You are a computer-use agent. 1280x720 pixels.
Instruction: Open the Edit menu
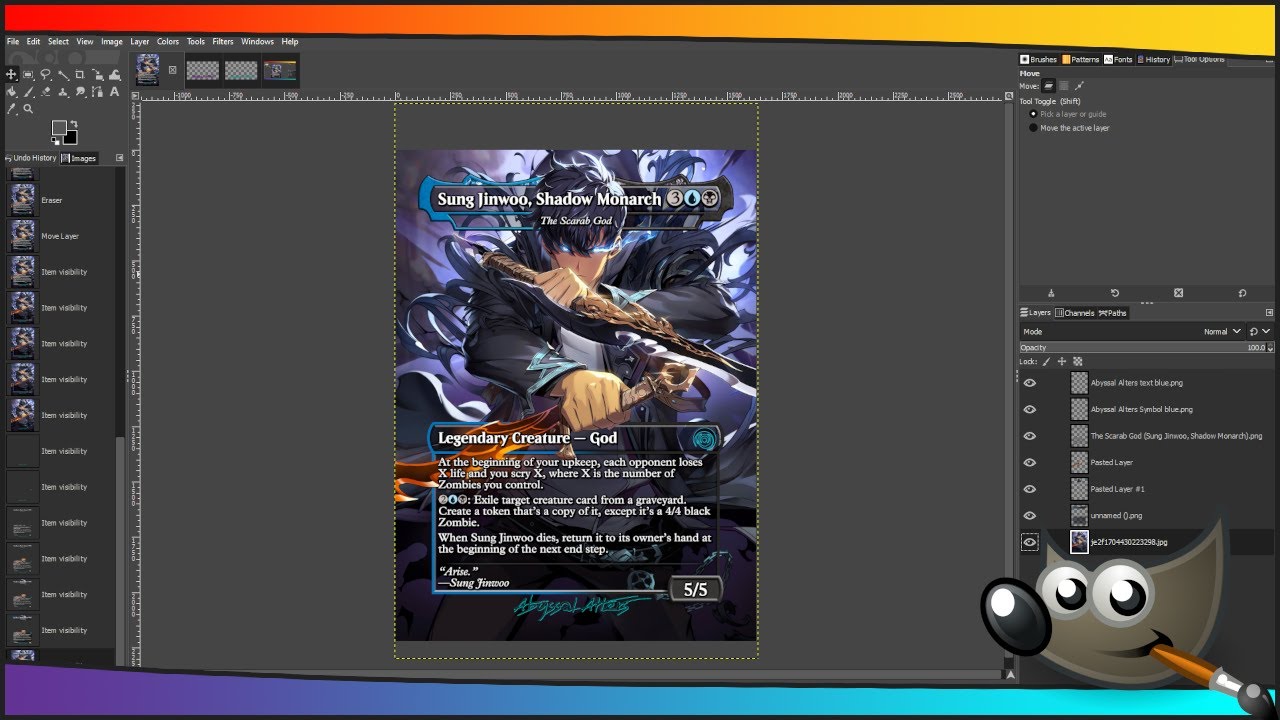pos(34,41)
